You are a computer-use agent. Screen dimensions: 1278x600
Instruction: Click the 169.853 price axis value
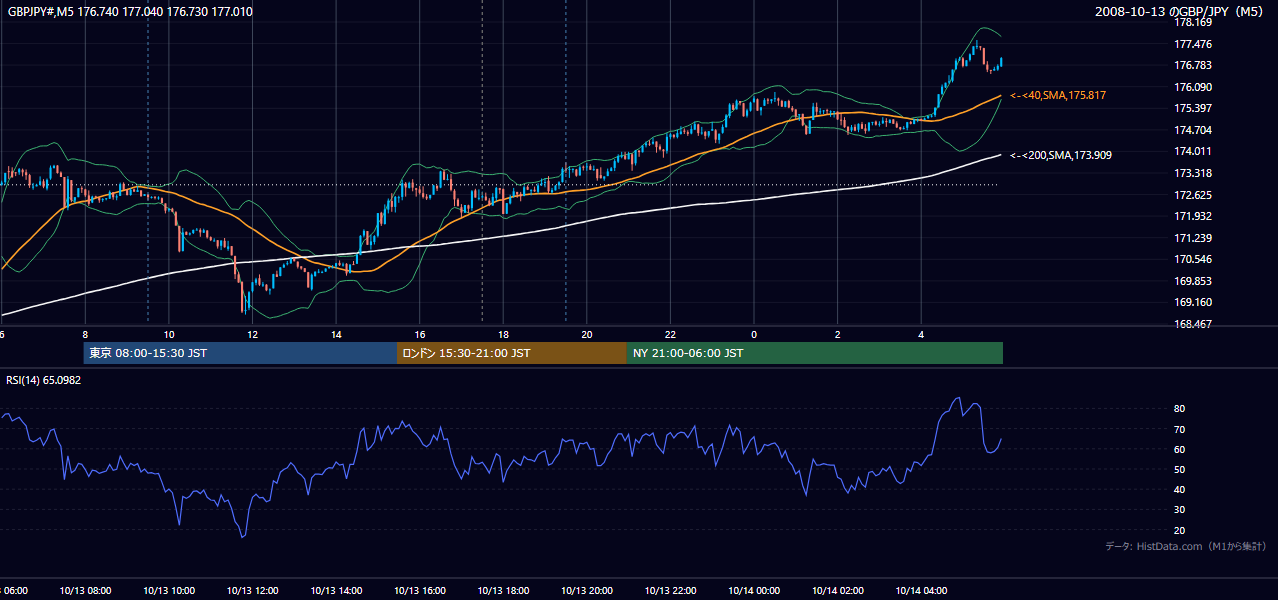point(1193,281)
